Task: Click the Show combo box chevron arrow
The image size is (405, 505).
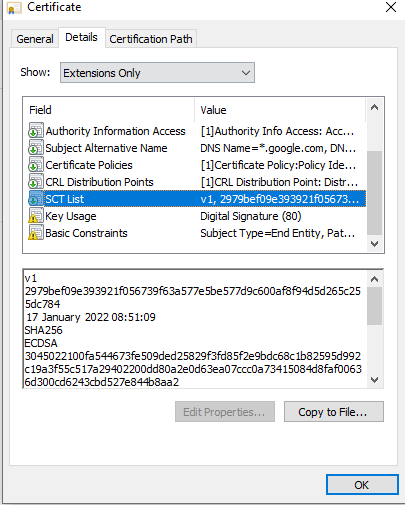Action: 246,73
